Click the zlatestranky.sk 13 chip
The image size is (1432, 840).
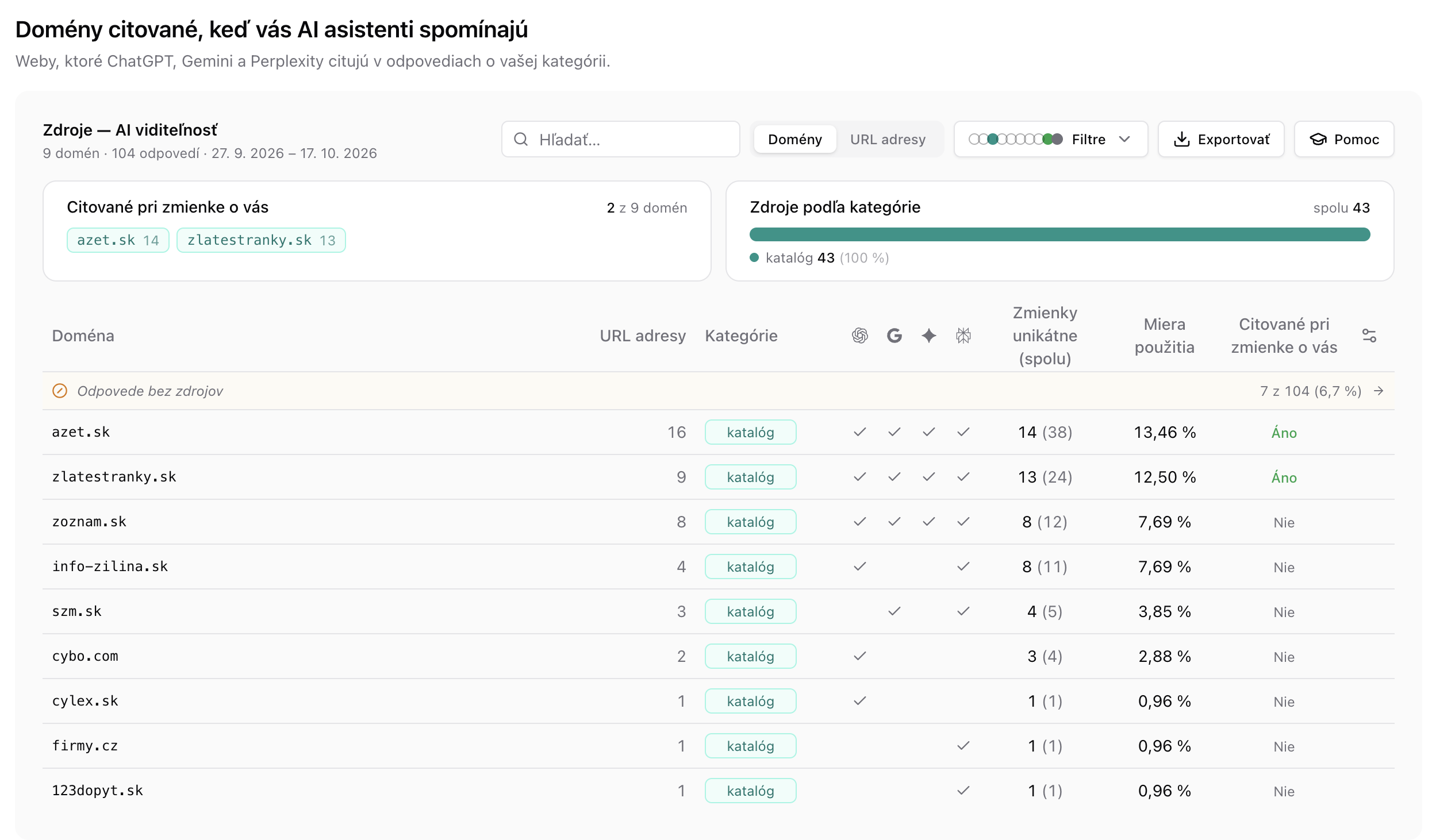pyautogui.click(x=261, y=240)
